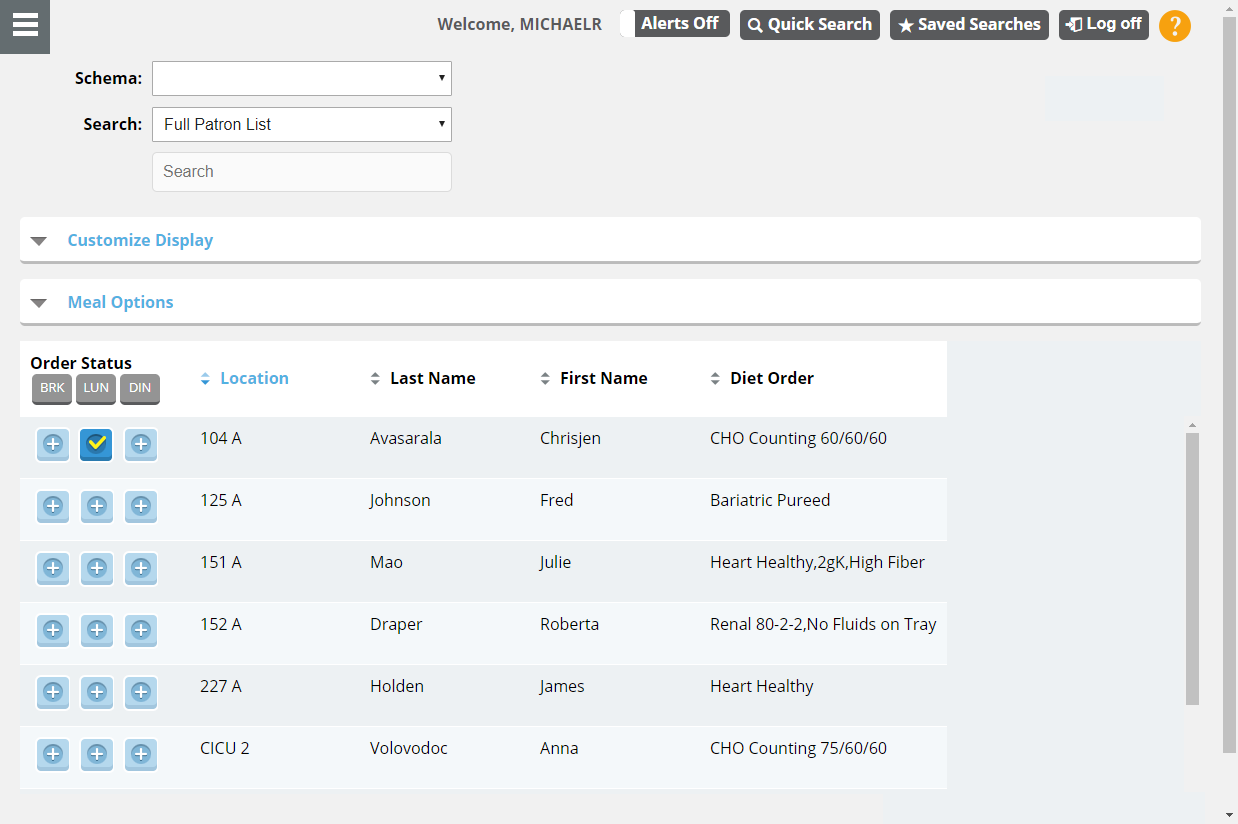The image size is (1238, 824).
Task: Sort table by Last Name column
Action: [432, 378]
